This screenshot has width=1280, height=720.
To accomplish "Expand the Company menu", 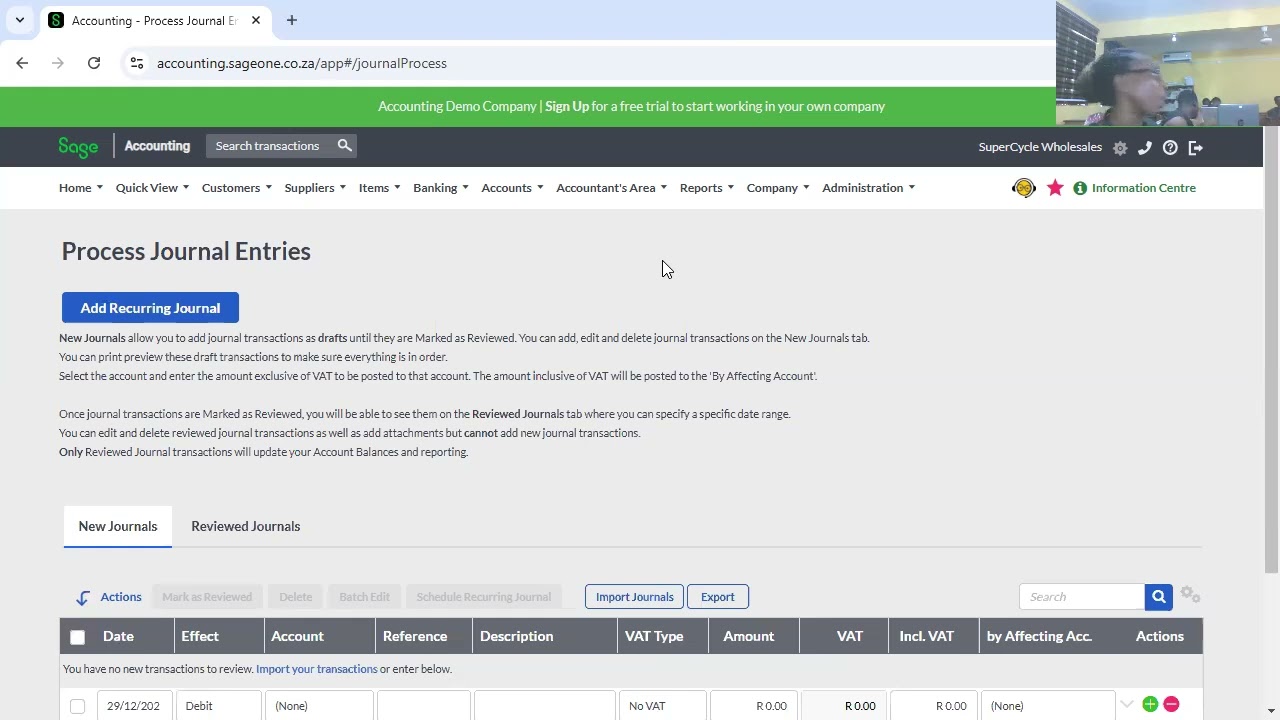I will point(778,188).
